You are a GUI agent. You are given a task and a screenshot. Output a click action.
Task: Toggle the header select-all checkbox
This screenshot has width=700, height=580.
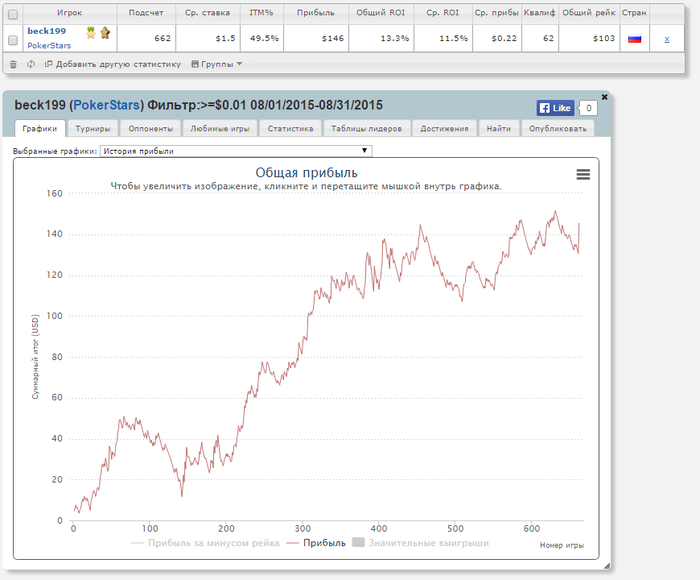13,15
